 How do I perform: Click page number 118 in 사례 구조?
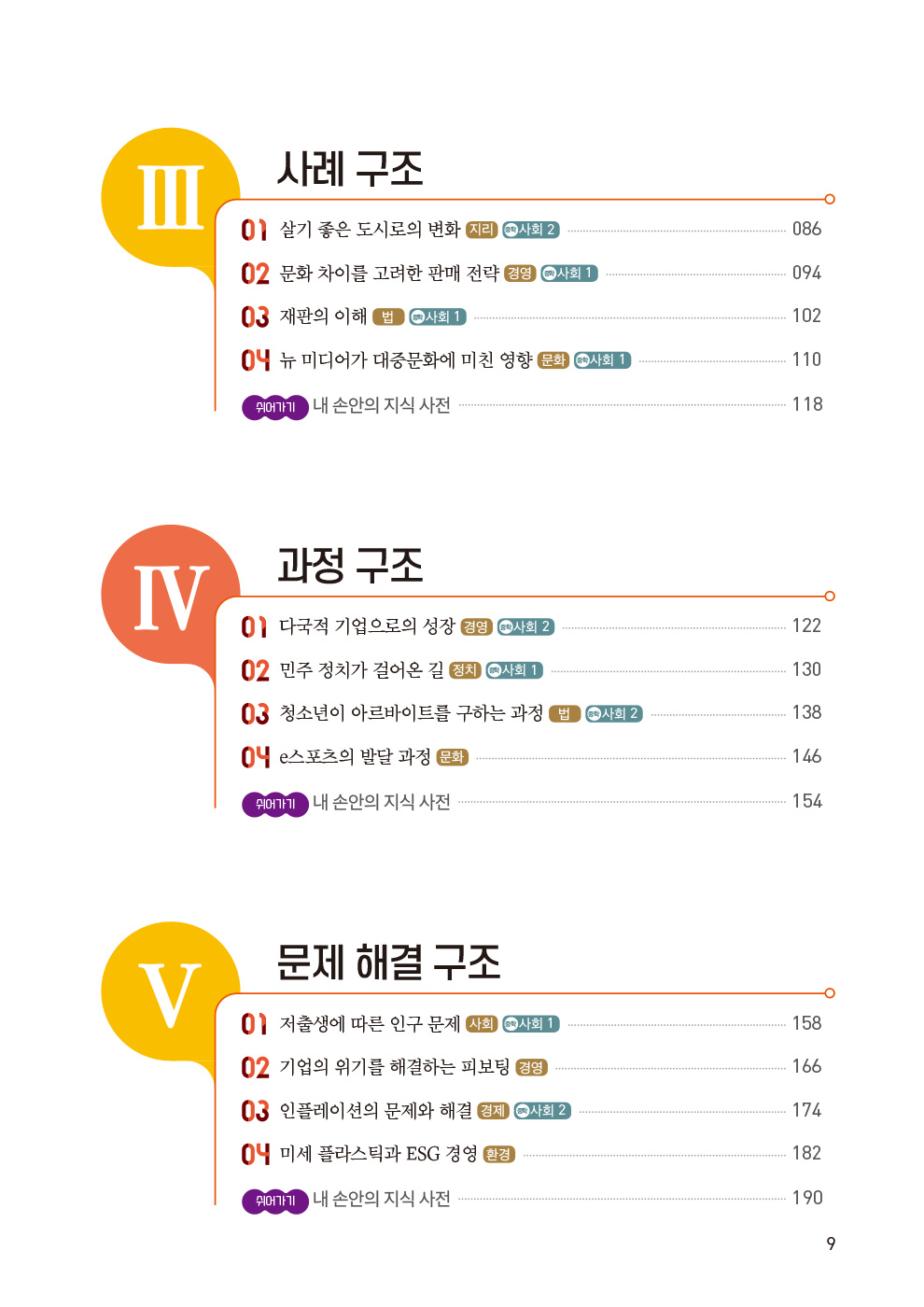tap(806, 404)
